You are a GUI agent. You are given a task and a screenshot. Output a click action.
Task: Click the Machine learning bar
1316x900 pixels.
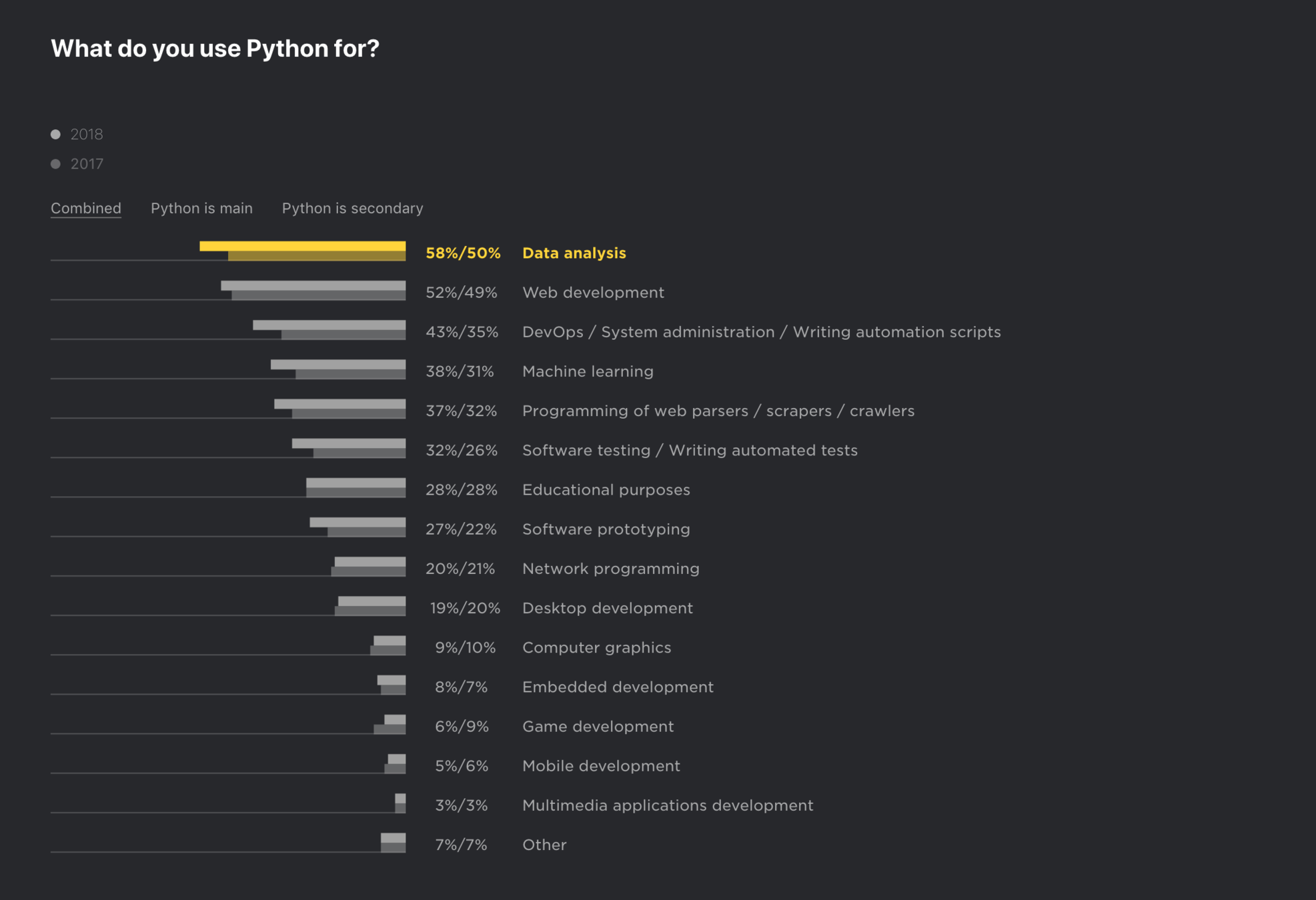coord(338,365)
